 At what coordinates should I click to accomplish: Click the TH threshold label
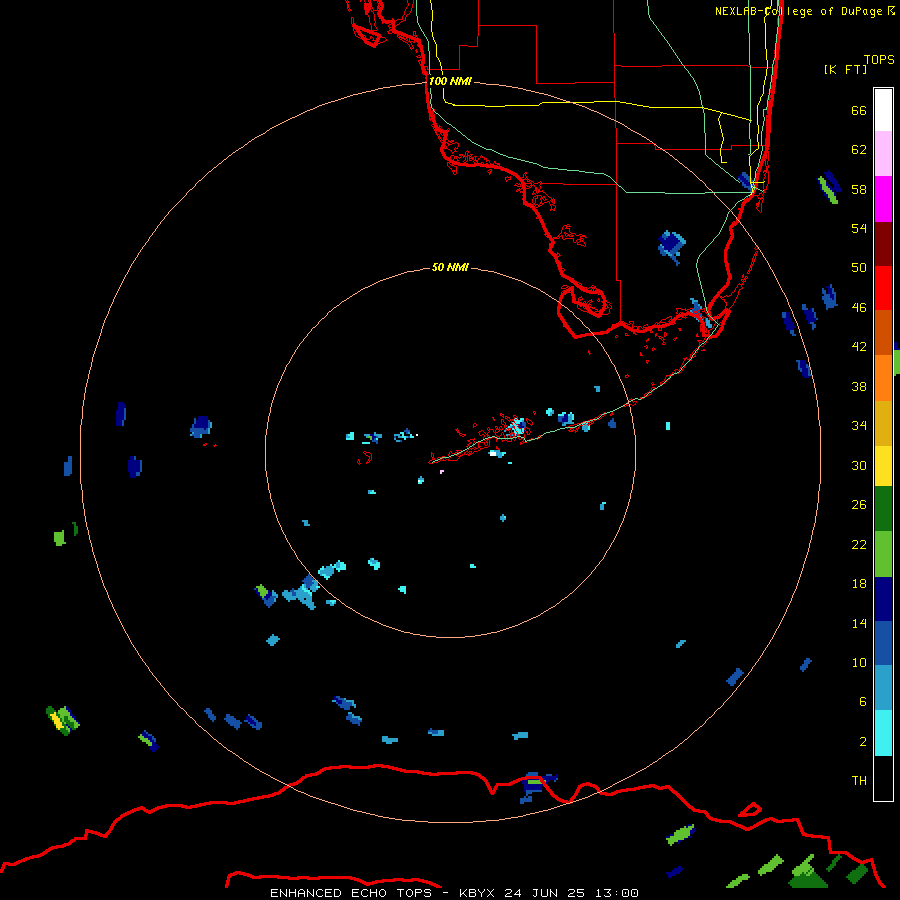[859, 781]
